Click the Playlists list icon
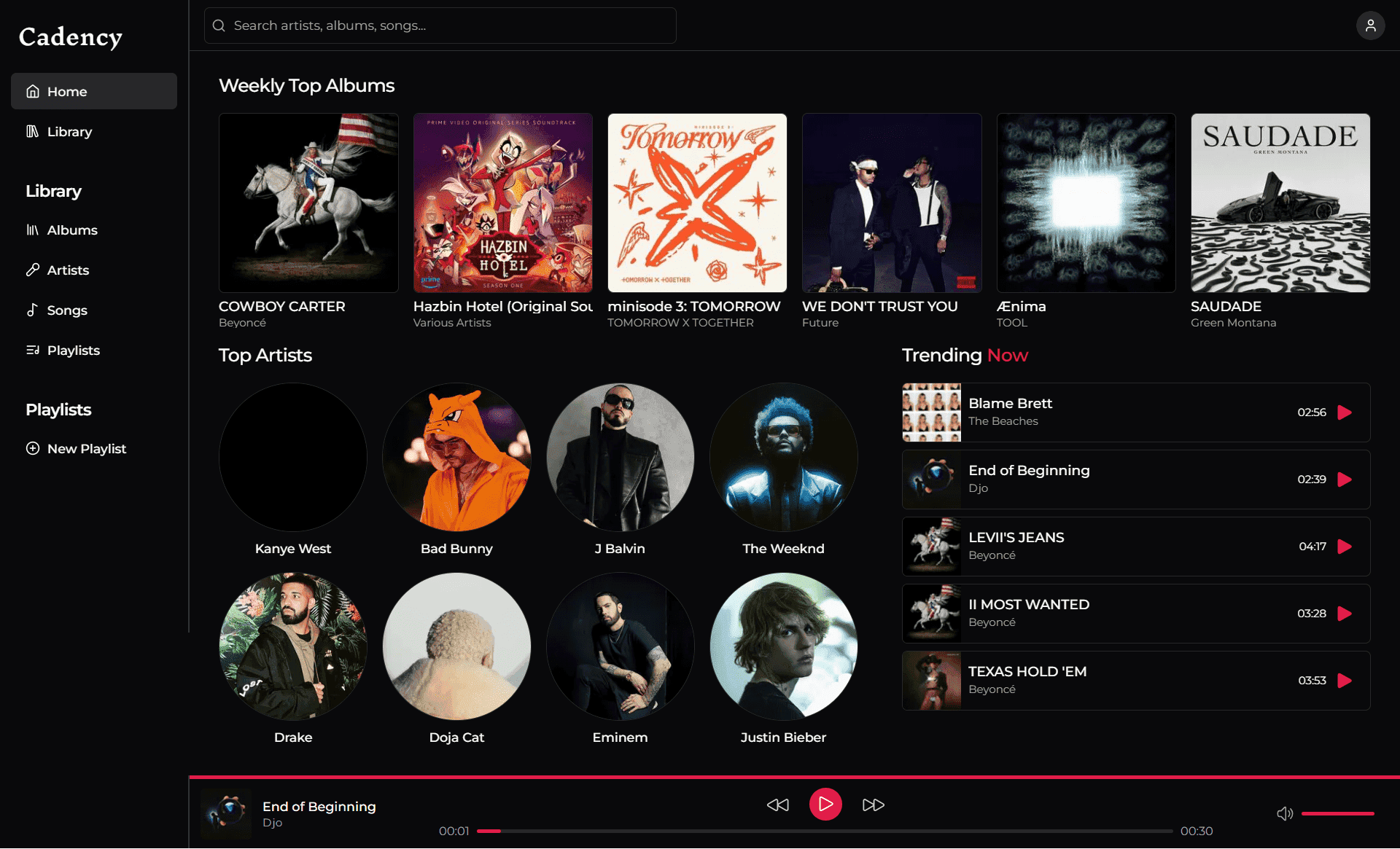Screen dimensions: 1400x849 33,350
